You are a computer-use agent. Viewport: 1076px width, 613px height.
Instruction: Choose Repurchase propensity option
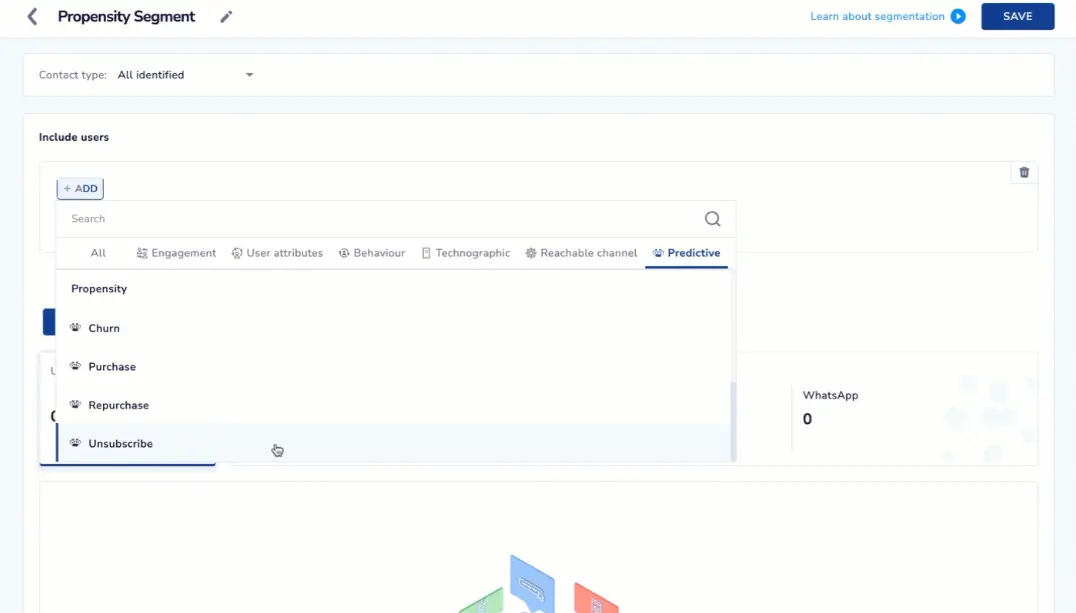click(x=393, y=405)
